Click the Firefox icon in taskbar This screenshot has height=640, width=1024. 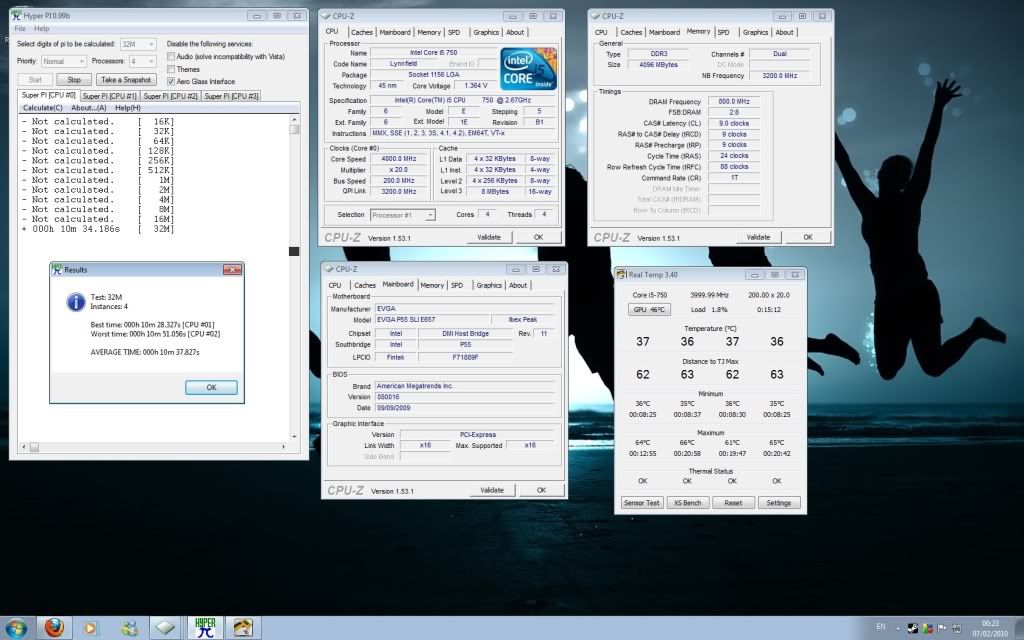(54, 627)
